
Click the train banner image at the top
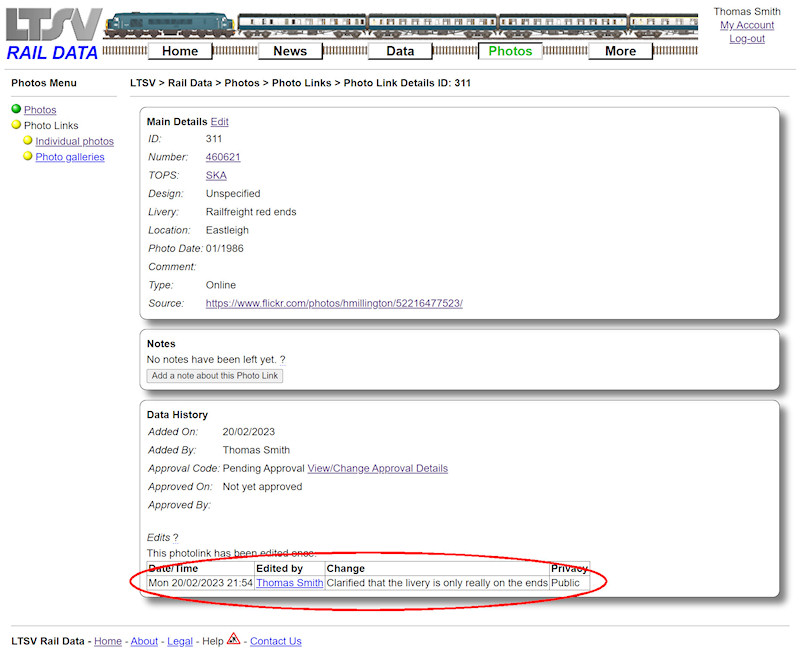(x=400, y=22)
